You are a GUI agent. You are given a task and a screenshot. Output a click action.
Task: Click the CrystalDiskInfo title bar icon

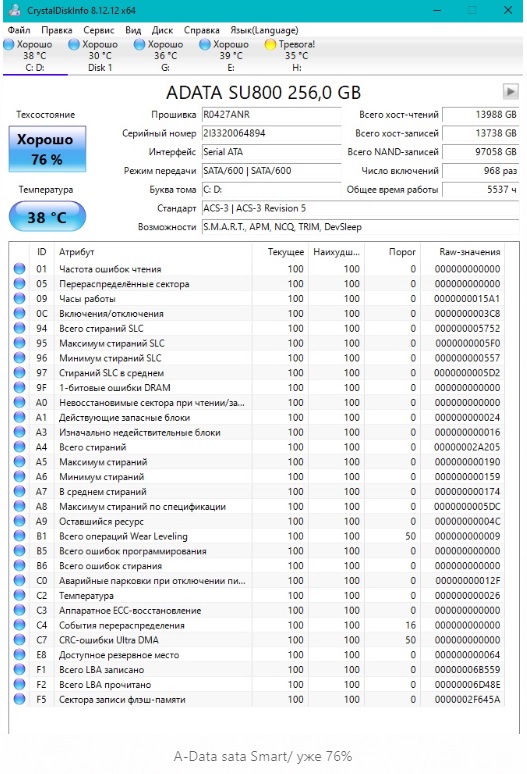click(x=15, y=10)
